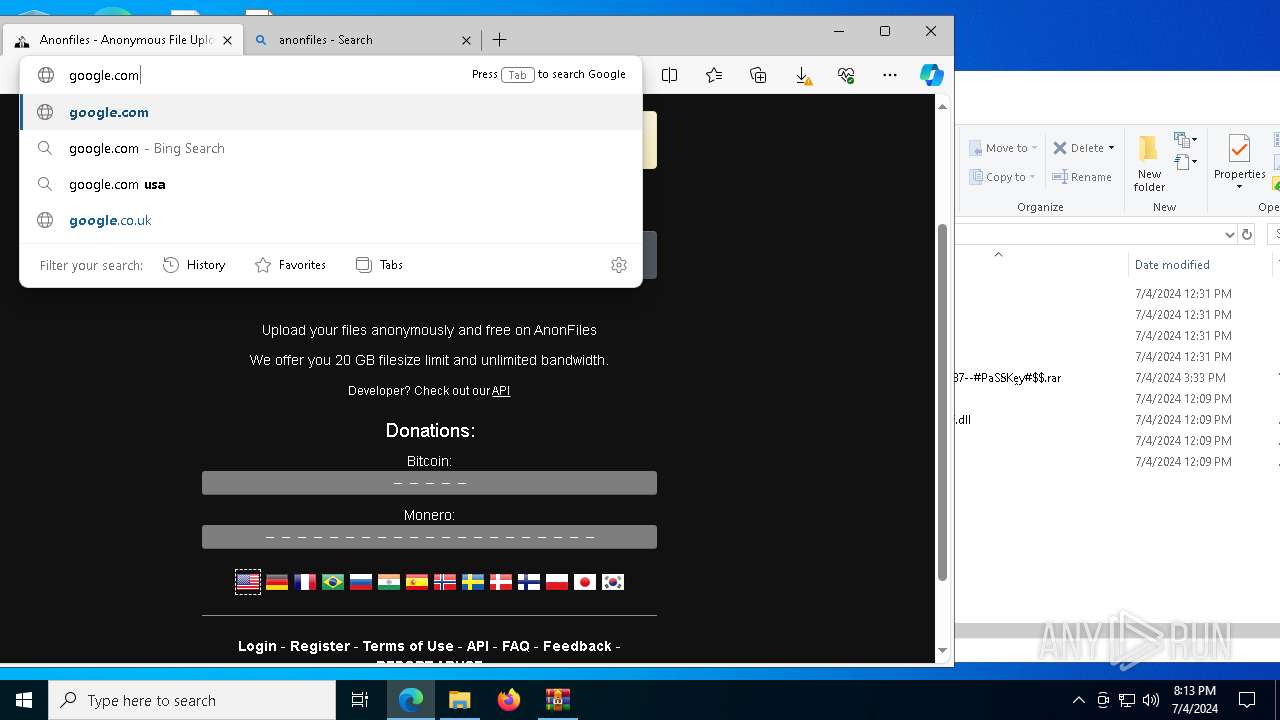Close the Anonfiles tab

point(227,40)
